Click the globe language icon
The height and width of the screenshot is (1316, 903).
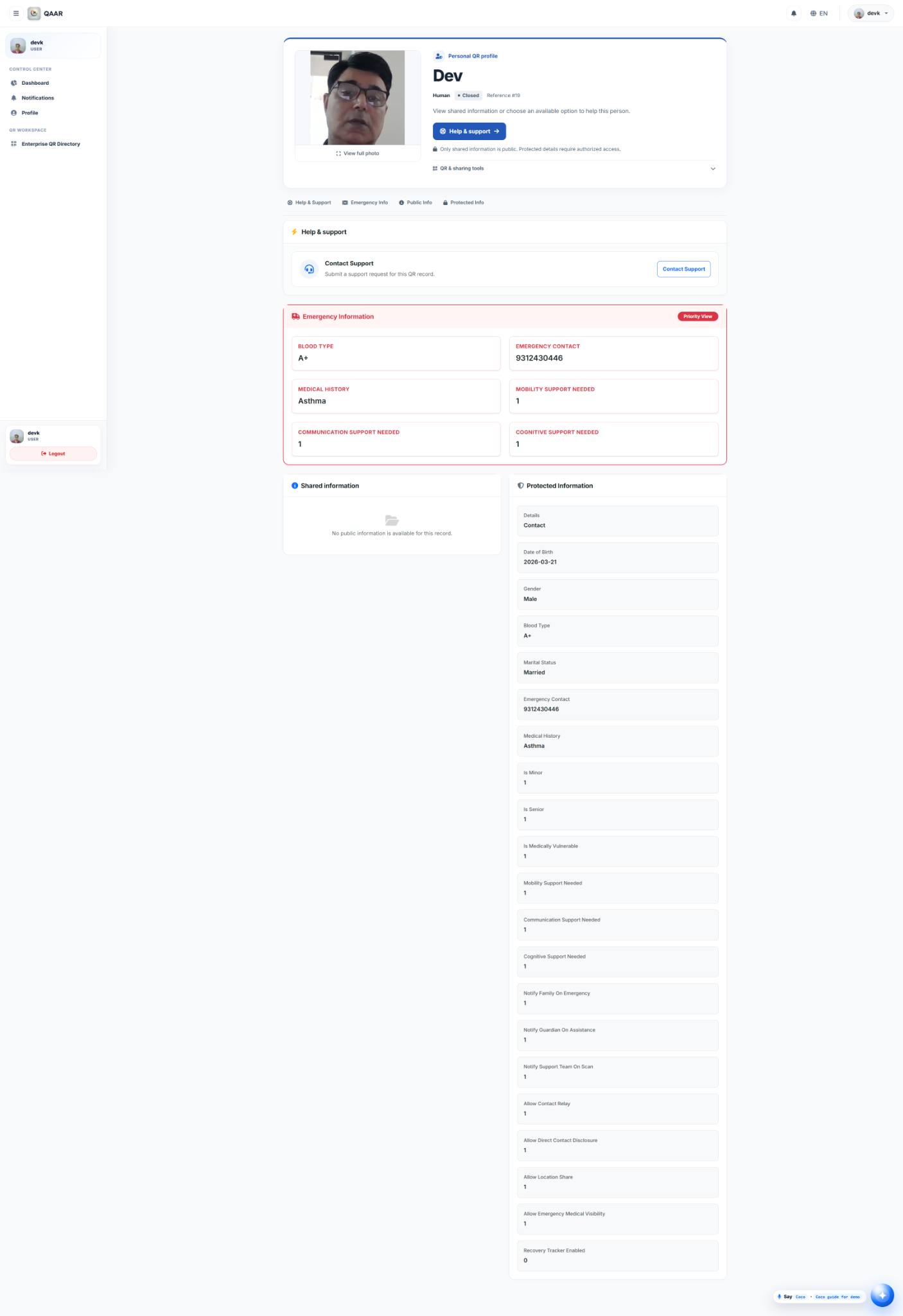click(x=813, y=13)
